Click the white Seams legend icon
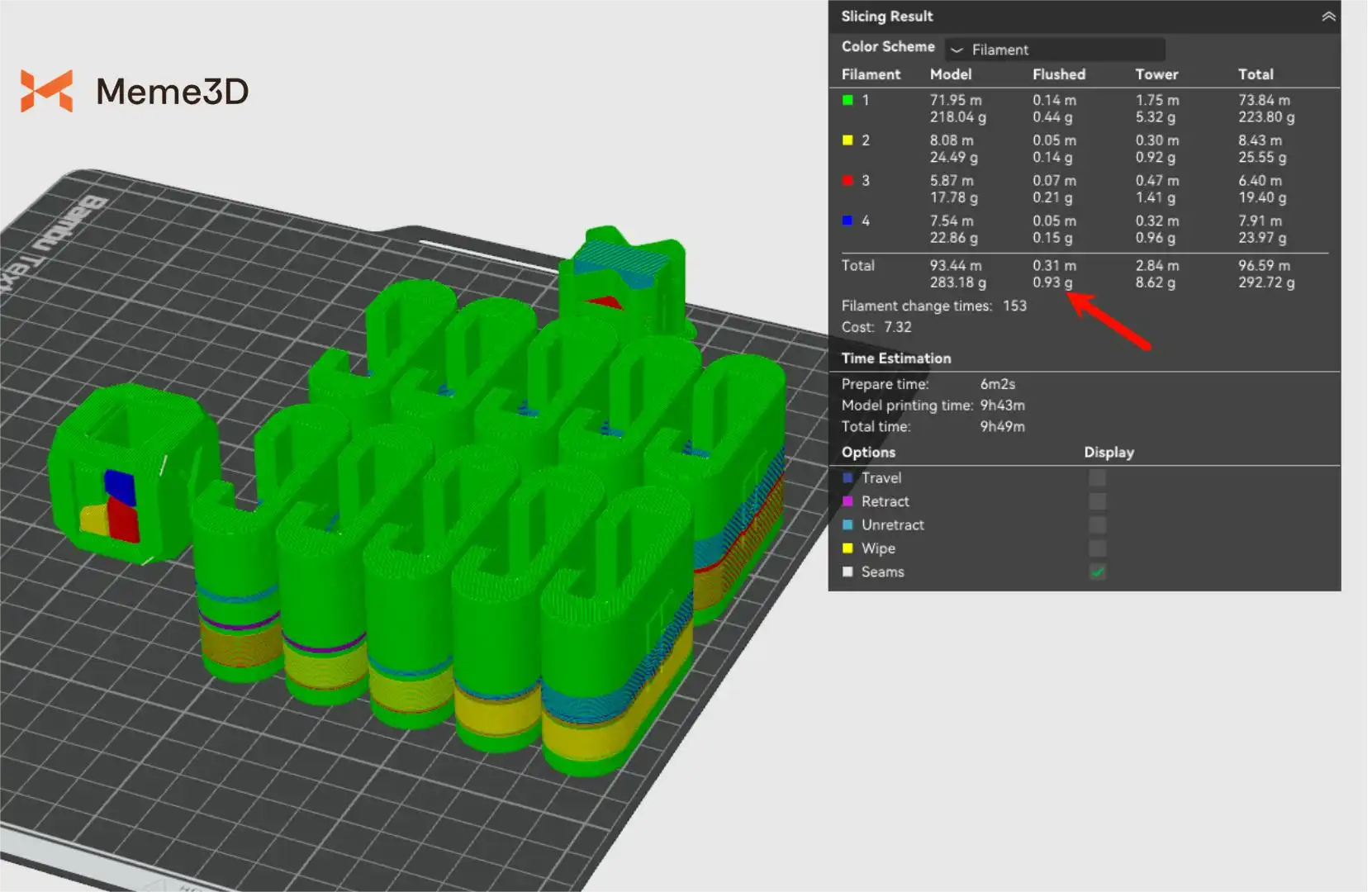The width and height of the screenshot is (1372, 892). (847, 572)
